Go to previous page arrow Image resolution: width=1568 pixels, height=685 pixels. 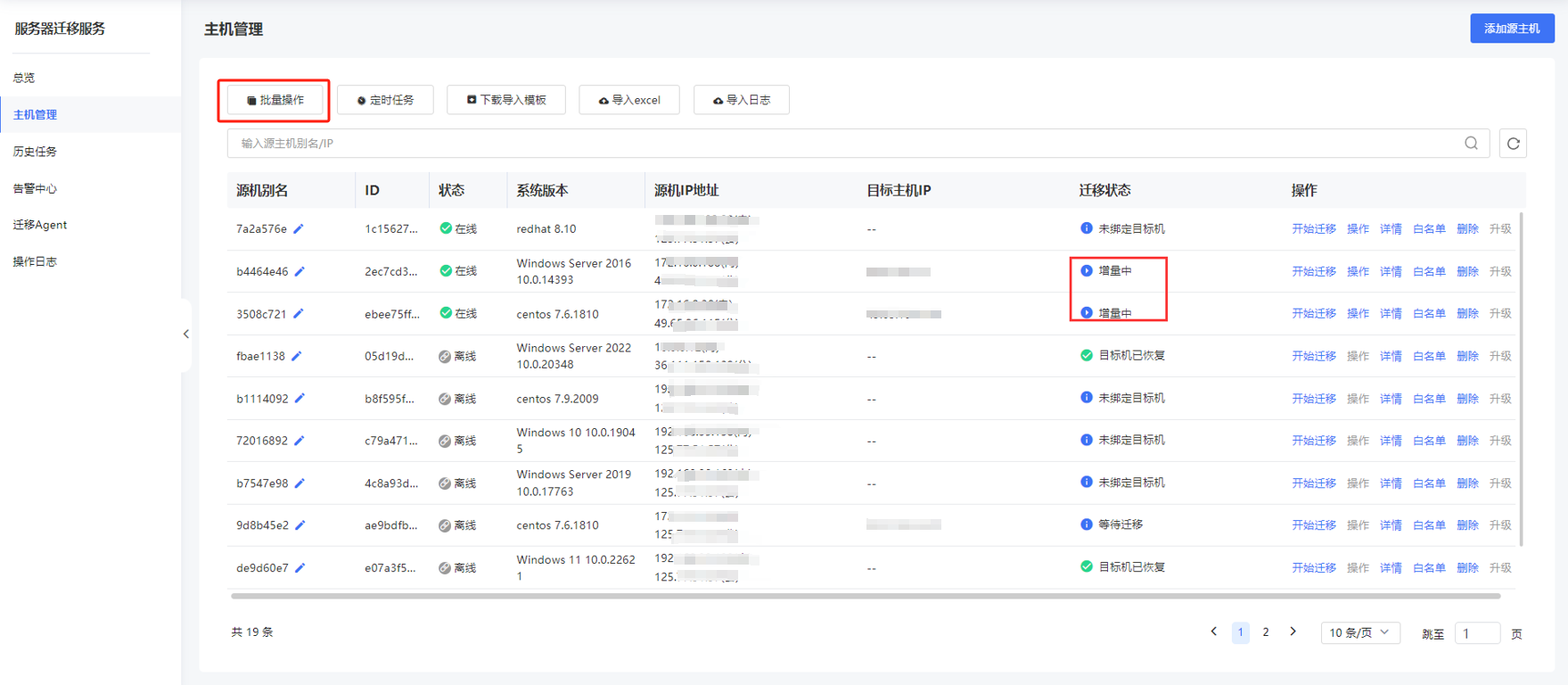(1213, 631)
